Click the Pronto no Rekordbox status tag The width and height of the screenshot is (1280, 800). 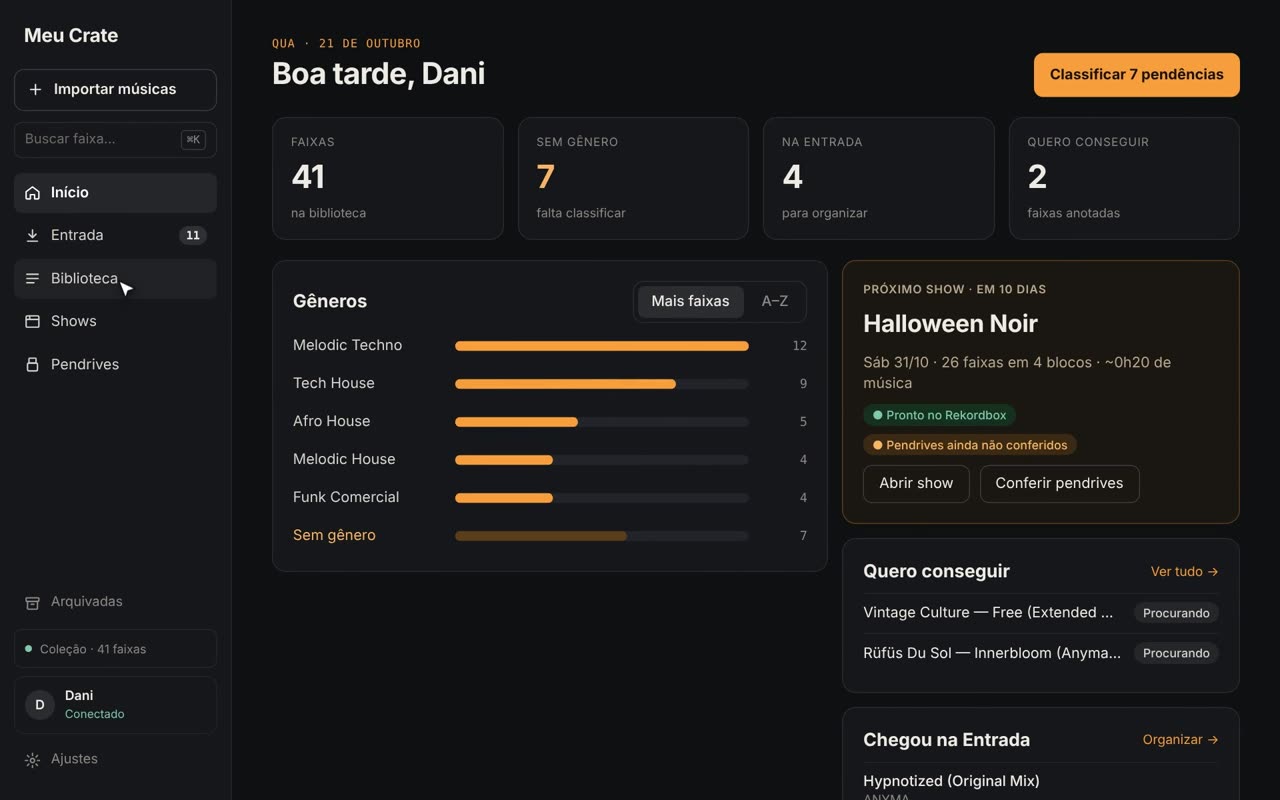click(939, 415)
